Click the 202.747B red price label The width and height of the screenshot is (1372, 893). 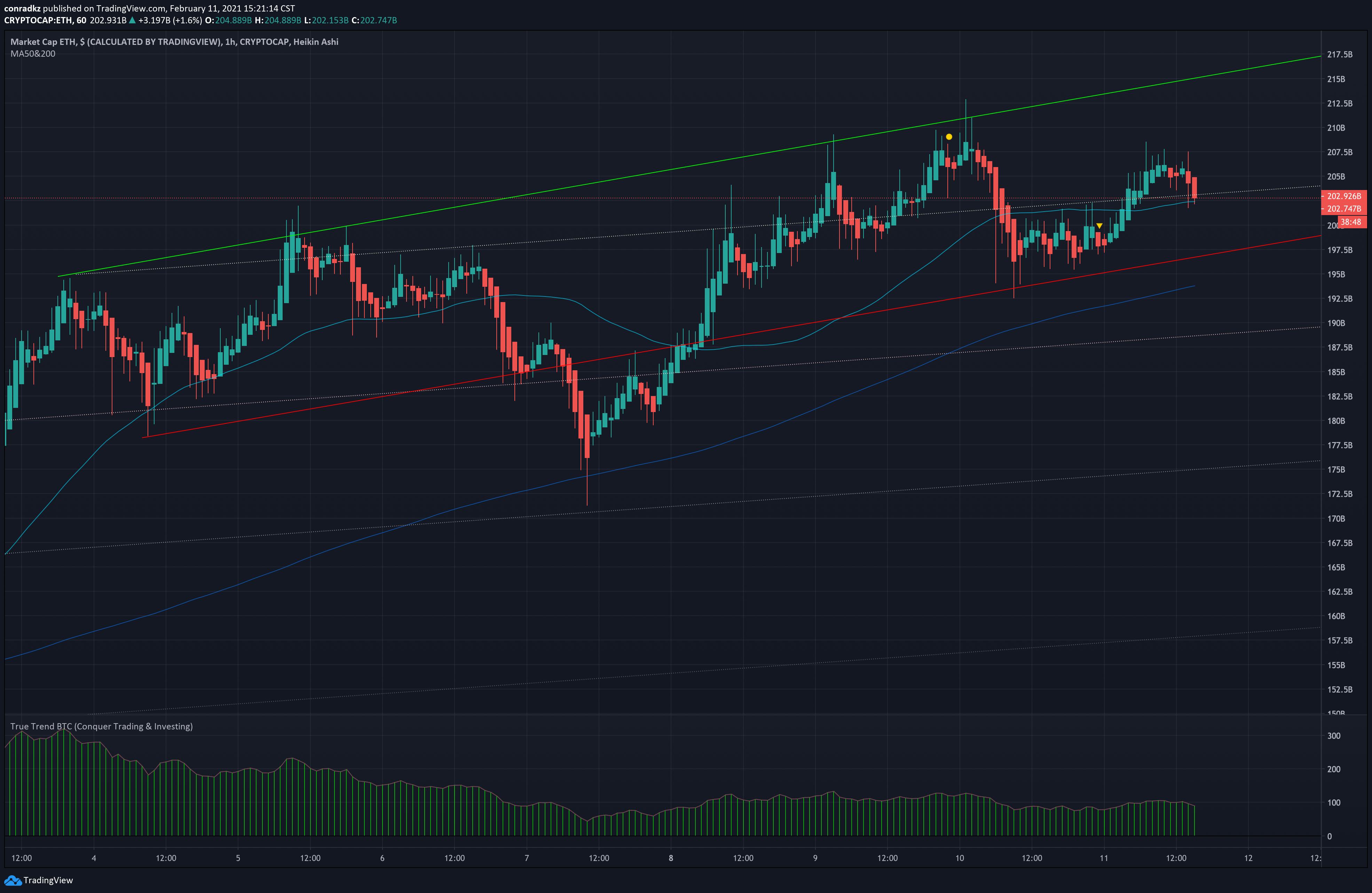pyautogui.click(x=1344, y=209)
